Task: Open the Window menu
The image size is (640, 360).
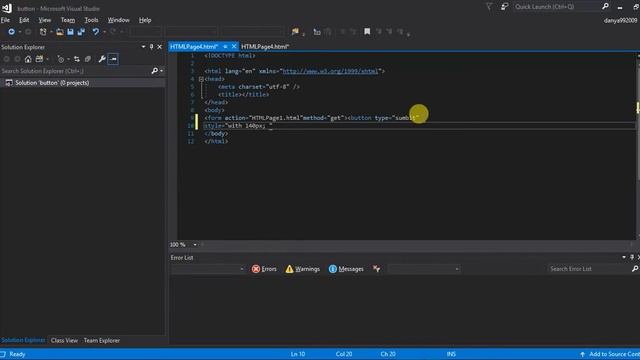Action: point(118,20)
